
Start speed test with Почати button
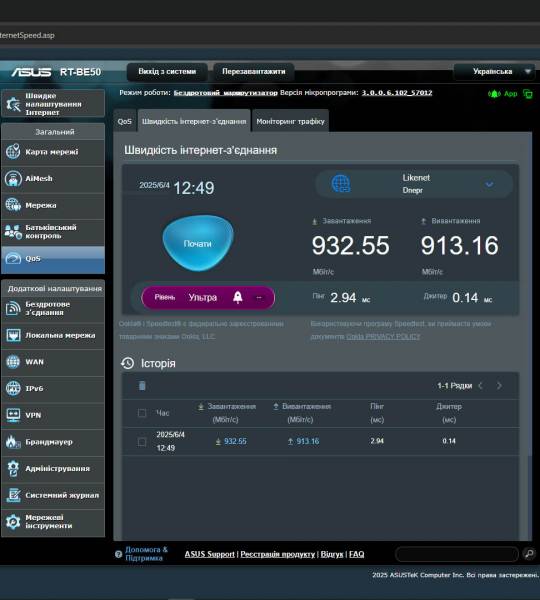click(197, 243)
